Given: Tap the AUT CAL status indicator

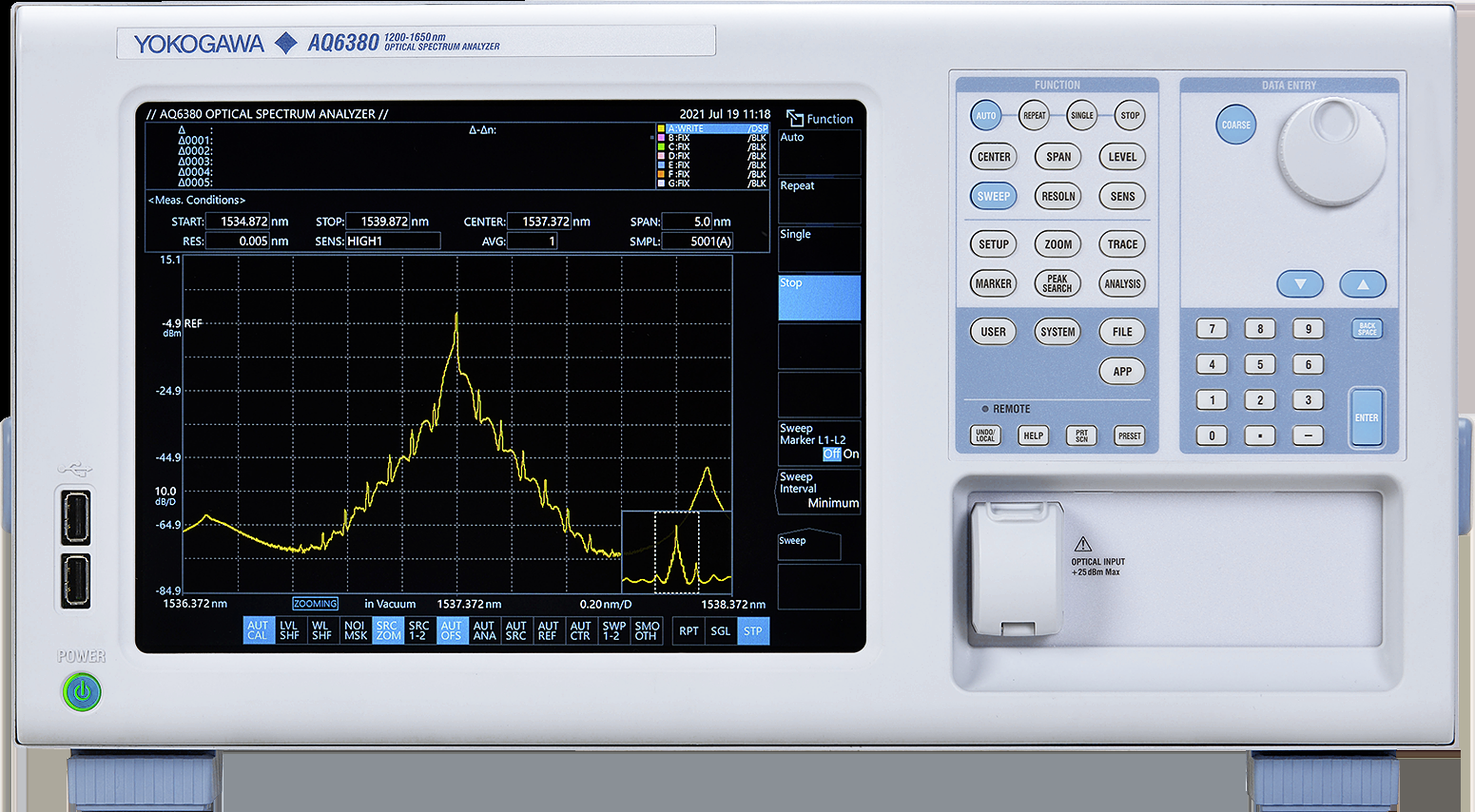Looking at the screenshot, I should click(258, 630).
